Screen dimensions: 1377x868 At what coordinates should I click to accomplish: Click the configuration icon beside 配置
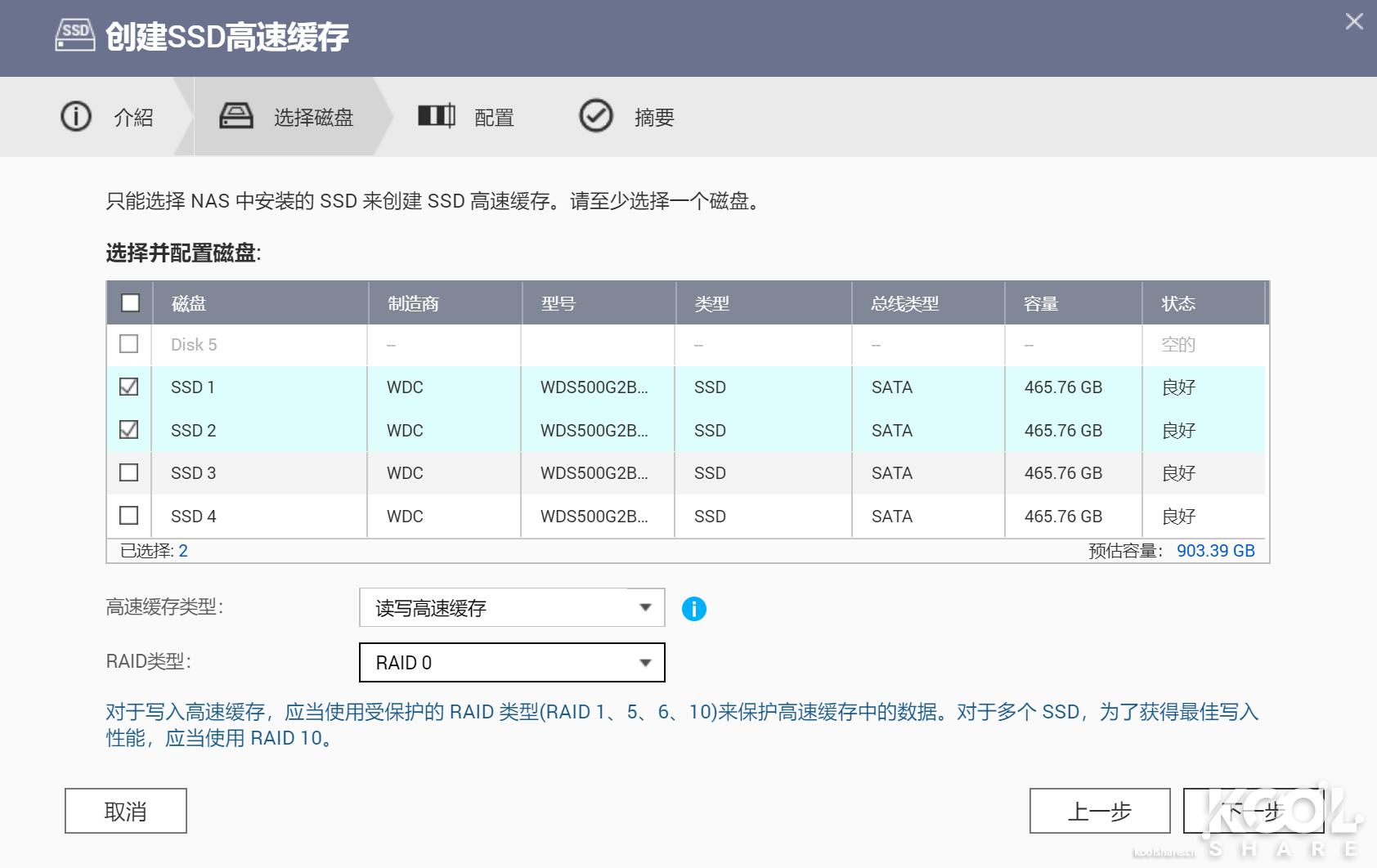pyautogui.click(x=436, y=115)
